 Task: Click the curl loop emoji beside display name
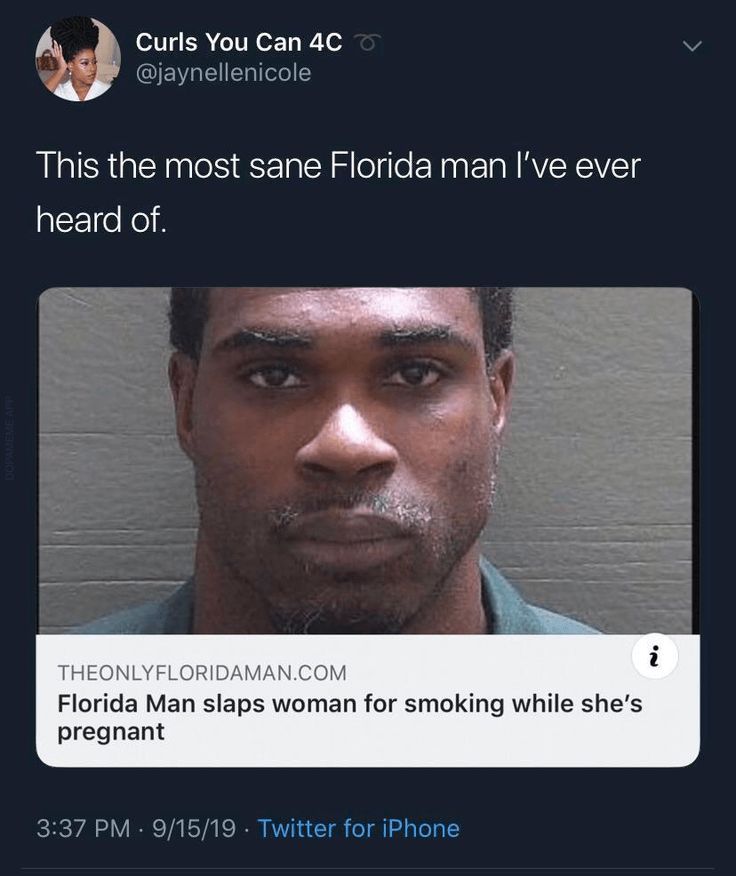click(369, 42)
